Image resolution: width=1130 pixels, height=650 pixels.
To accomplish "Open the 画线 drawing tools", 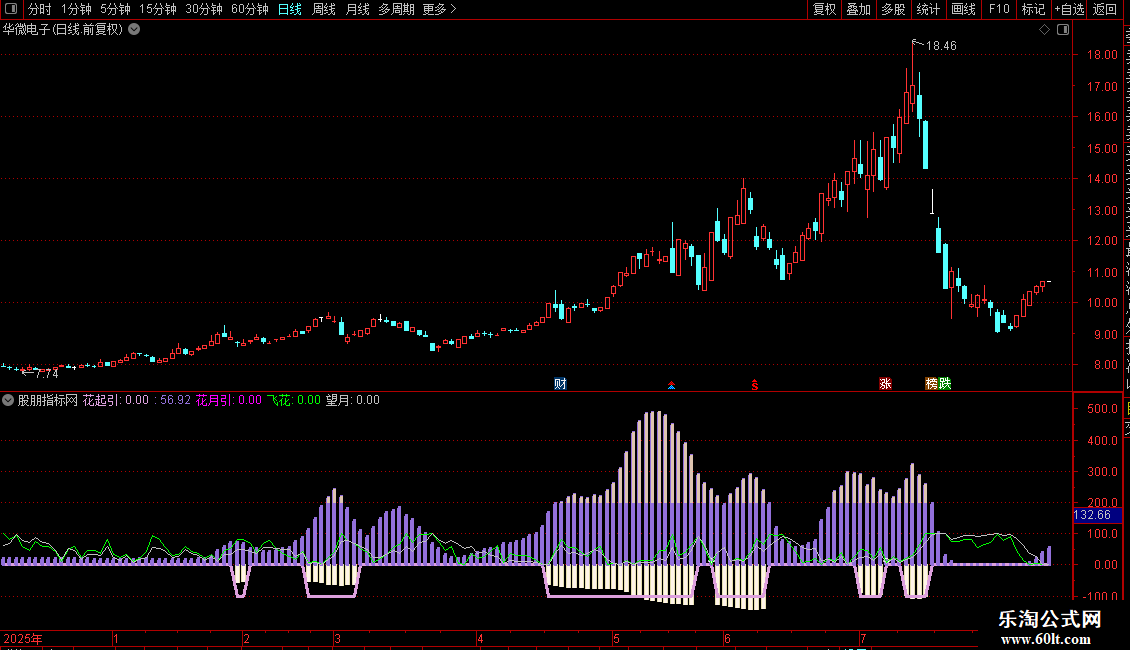I will pyautogui.click(x=963, y=9).
